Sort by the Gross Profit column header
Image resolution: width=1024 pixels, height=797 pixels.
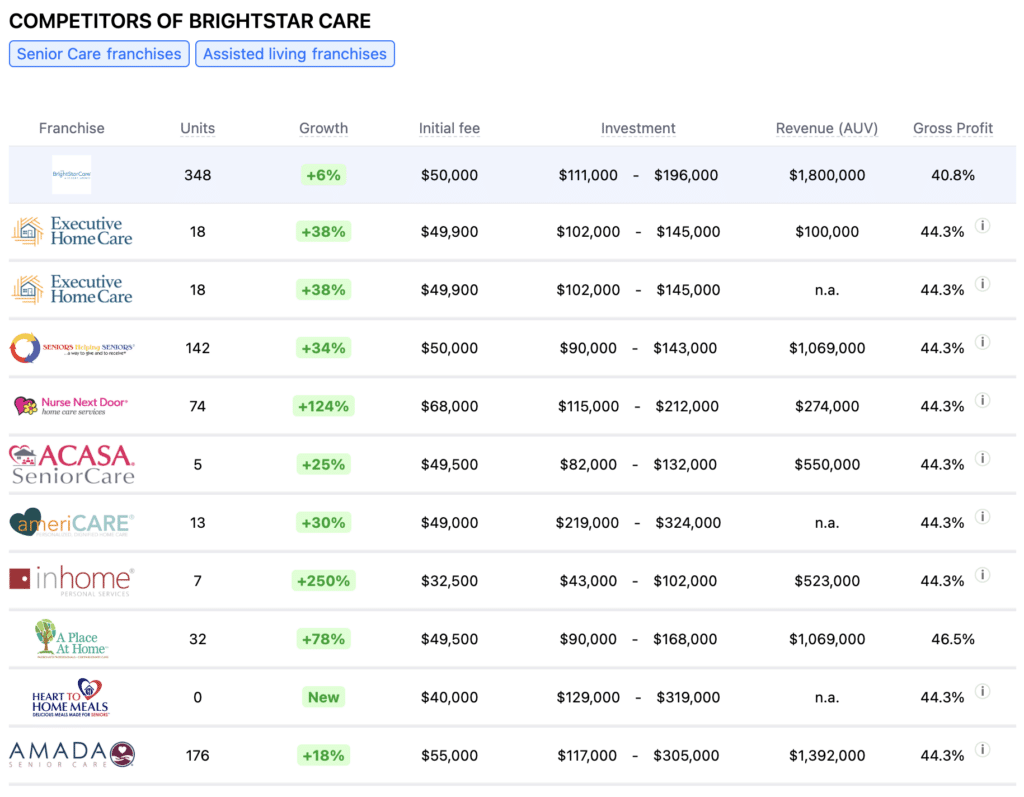[x=953, y=128]
